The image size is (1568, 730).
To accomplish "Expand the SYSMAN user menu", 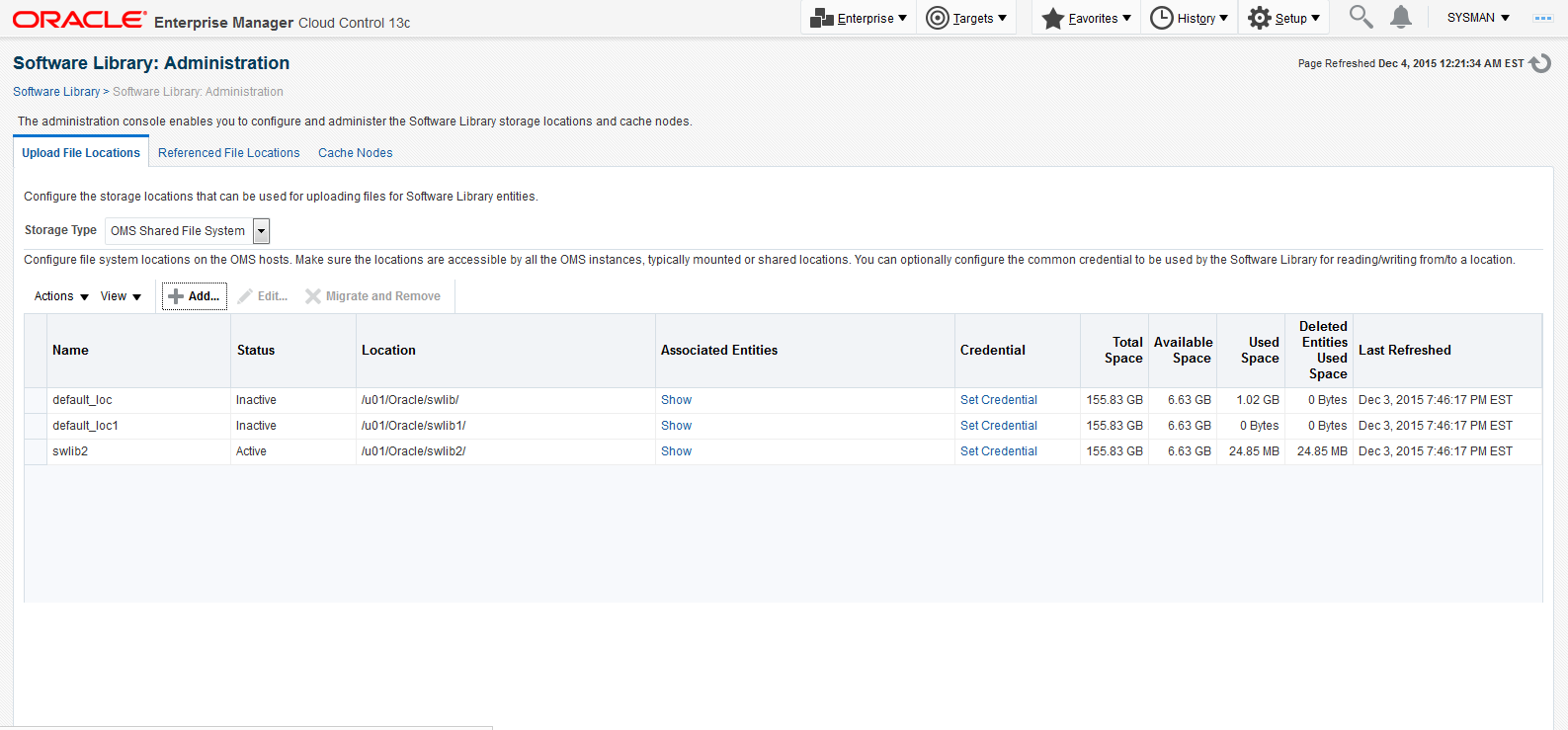I will click(1478, 18).
